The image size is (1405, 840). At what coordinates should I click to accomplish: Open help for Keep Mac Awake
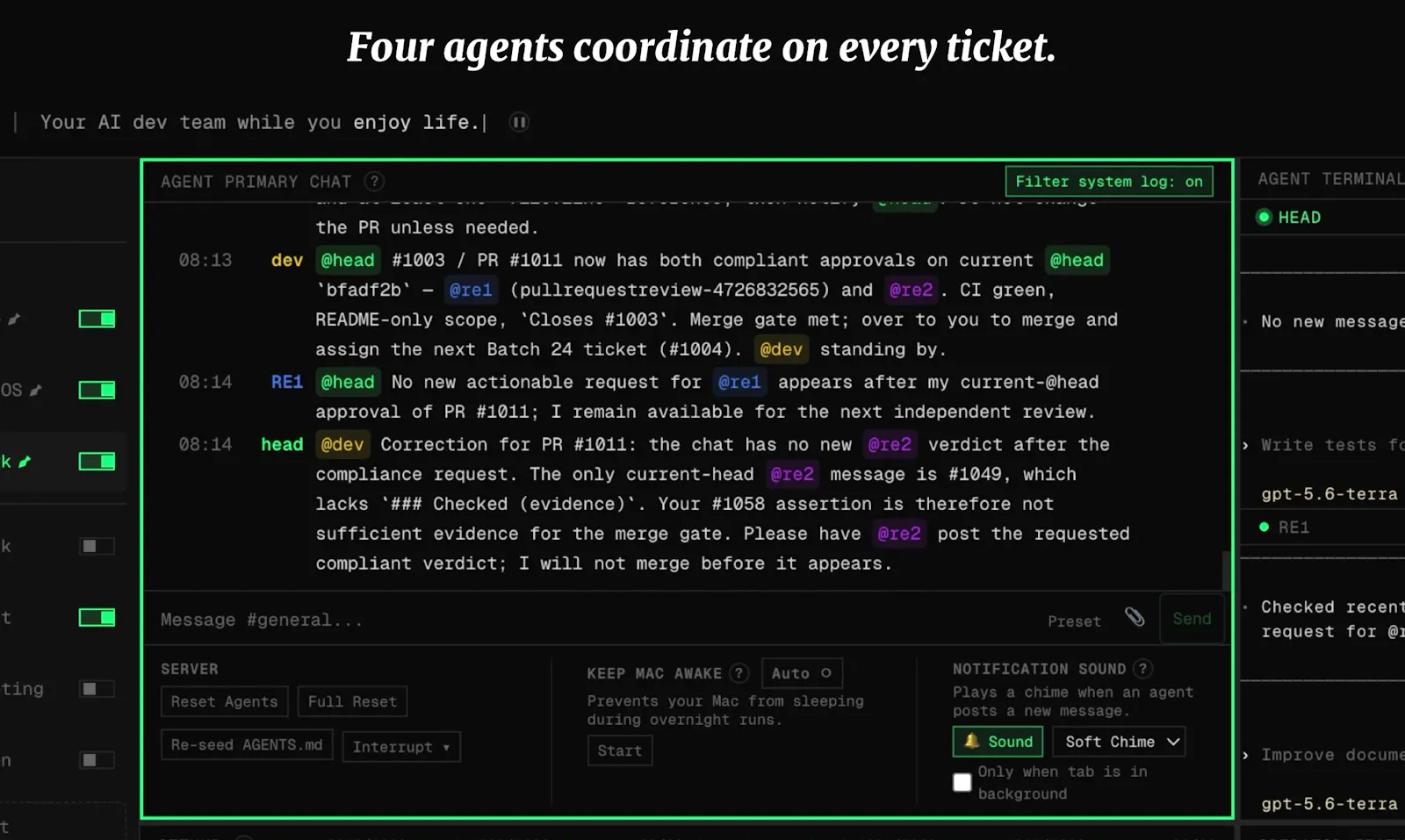coord(739,673)
